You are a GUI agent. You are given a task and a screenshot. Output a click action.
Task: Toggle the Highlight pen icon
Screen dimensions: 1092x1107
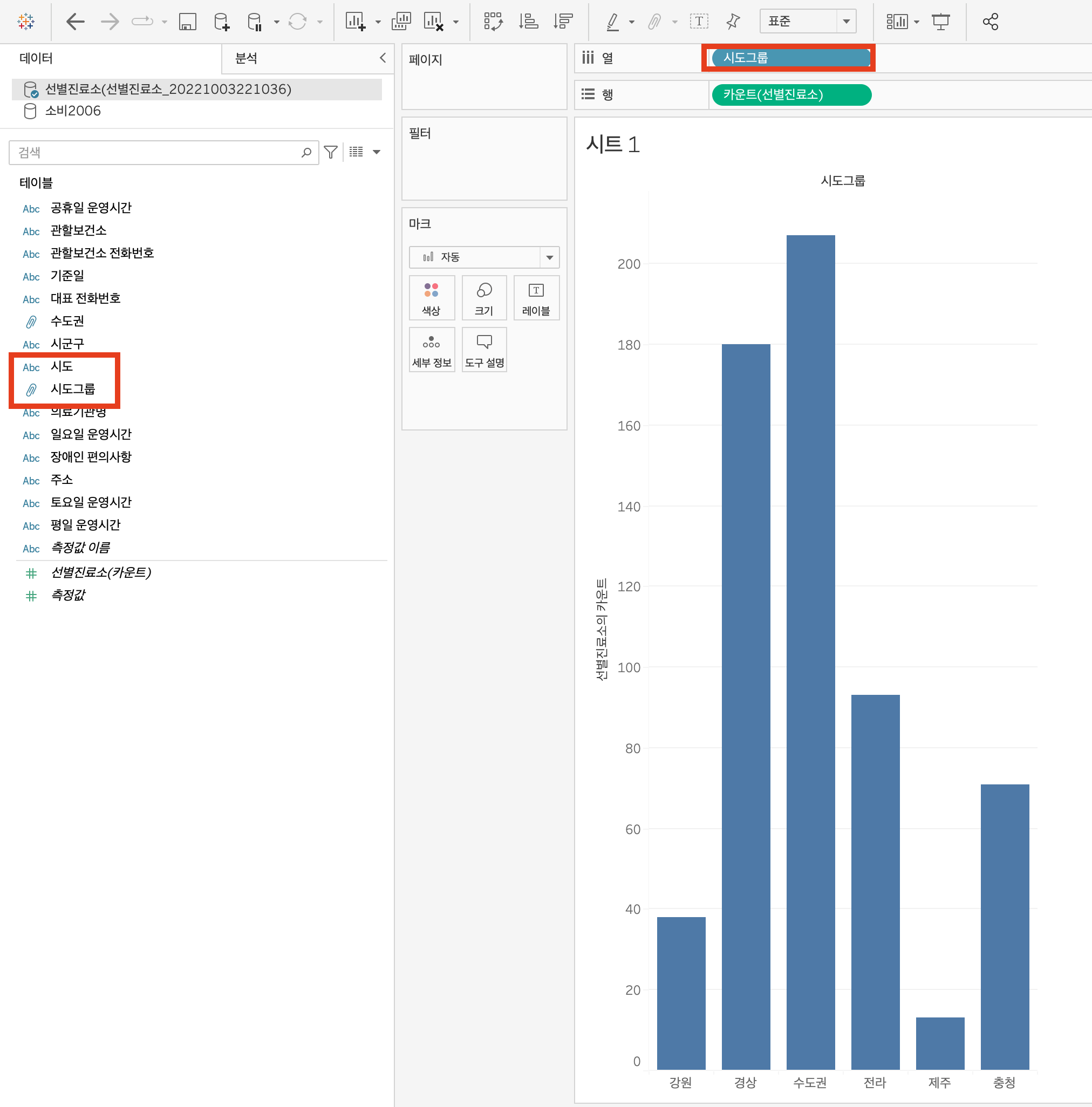point(612,22)
